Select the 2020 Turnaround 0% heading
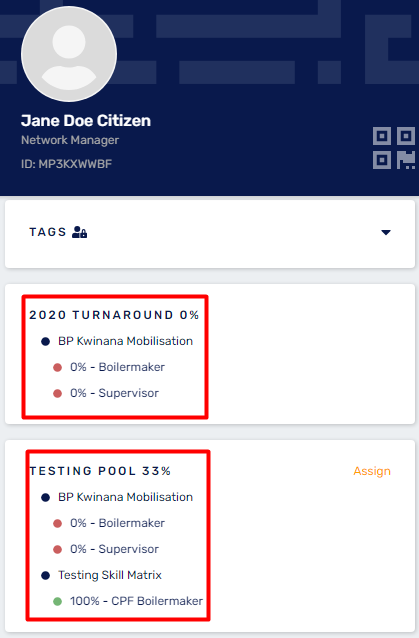 coord(114,315)
